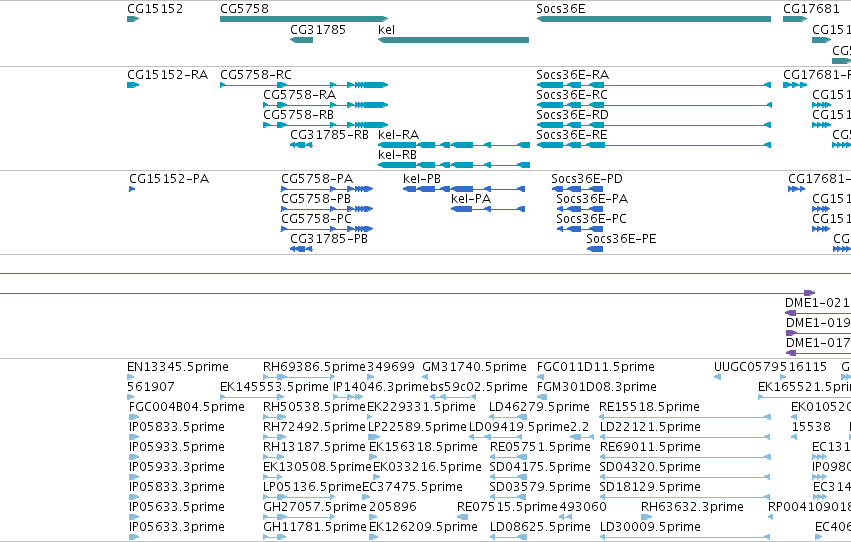Select the CG5758 gene bar
The height and width of the screenshot is (542, 851).
click(x=304, y=19)
